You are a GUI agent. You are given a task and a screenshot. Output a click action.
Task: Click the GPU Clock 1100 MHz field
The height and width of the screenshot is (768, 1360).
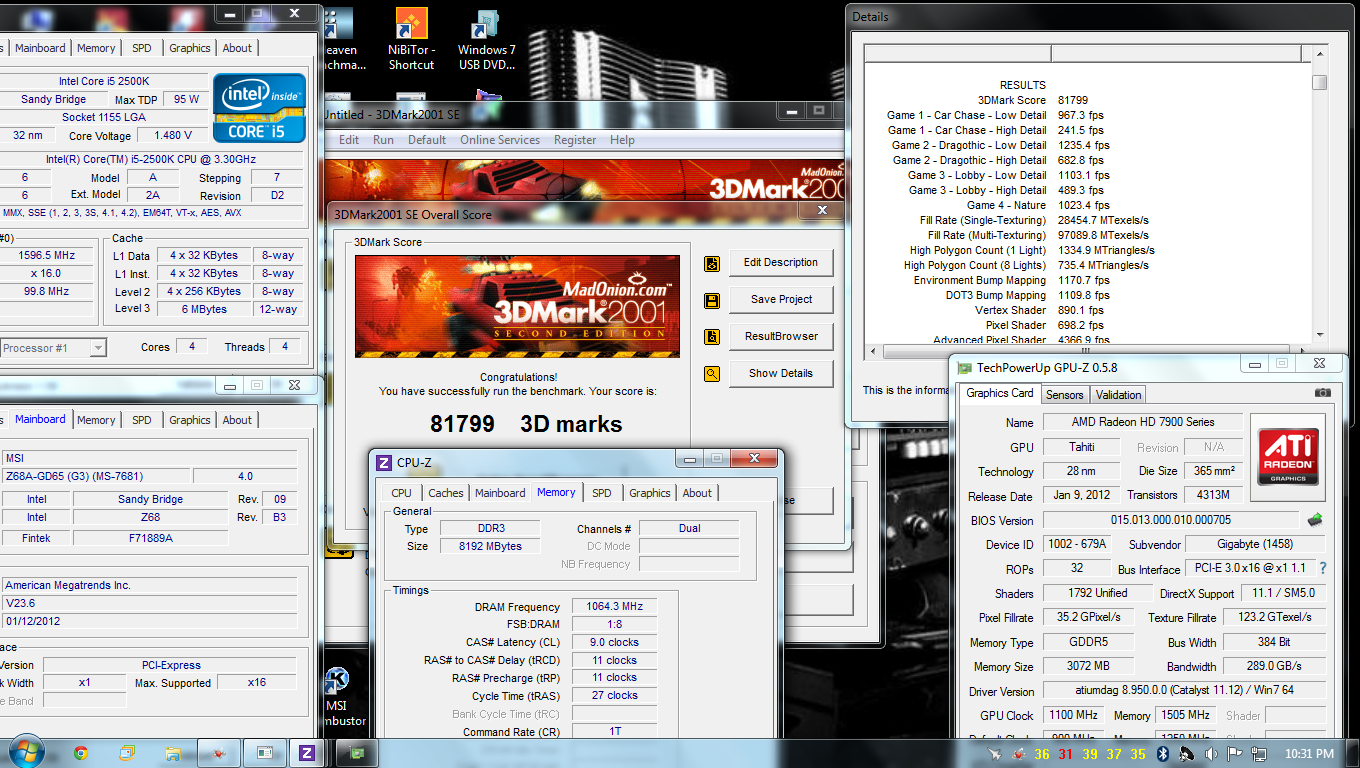point(1075,715)
